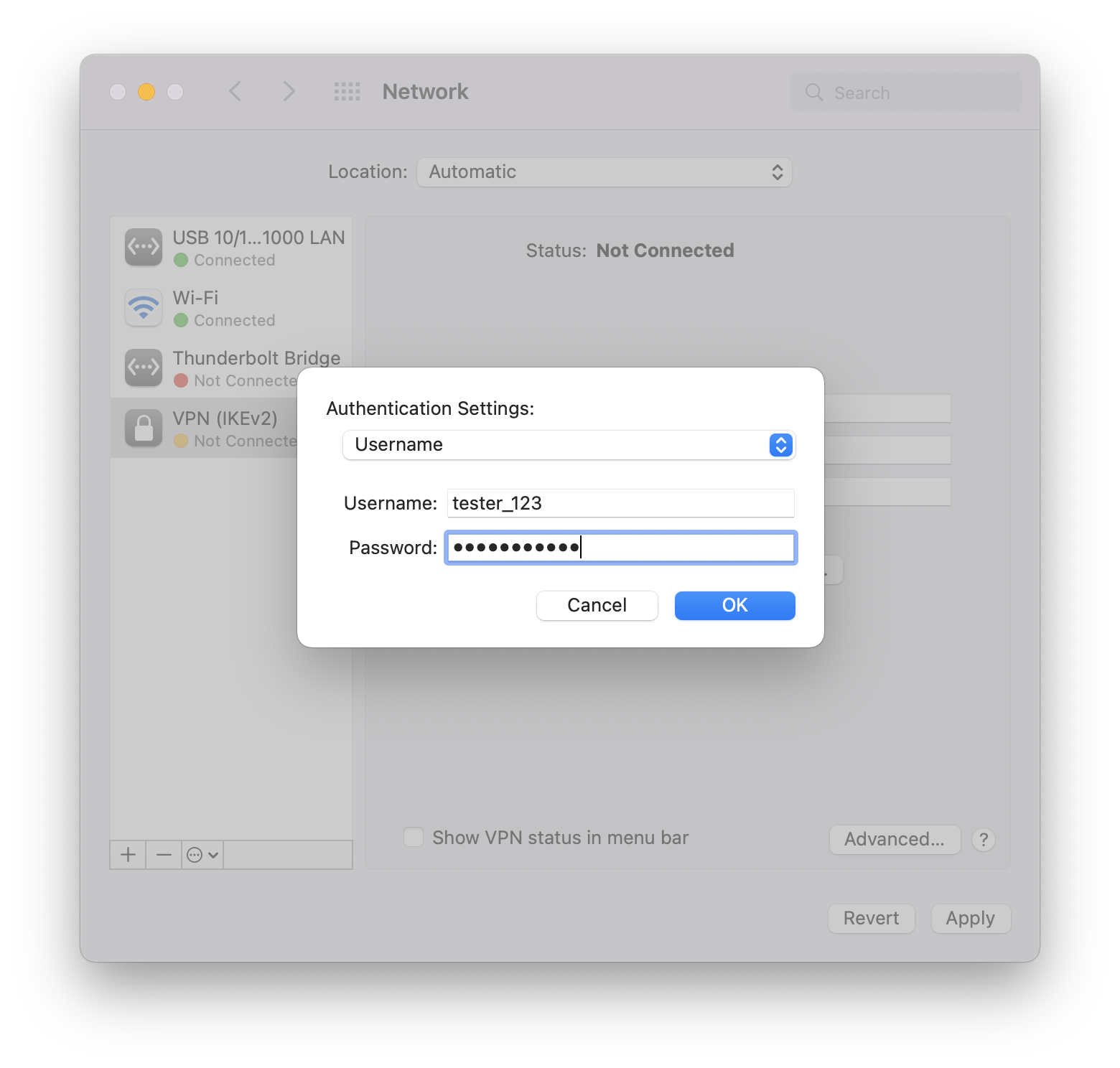Click the forward navigation arrow
The height and width of the screenshot is (1068, 1120).
click(x=289, y=92)
